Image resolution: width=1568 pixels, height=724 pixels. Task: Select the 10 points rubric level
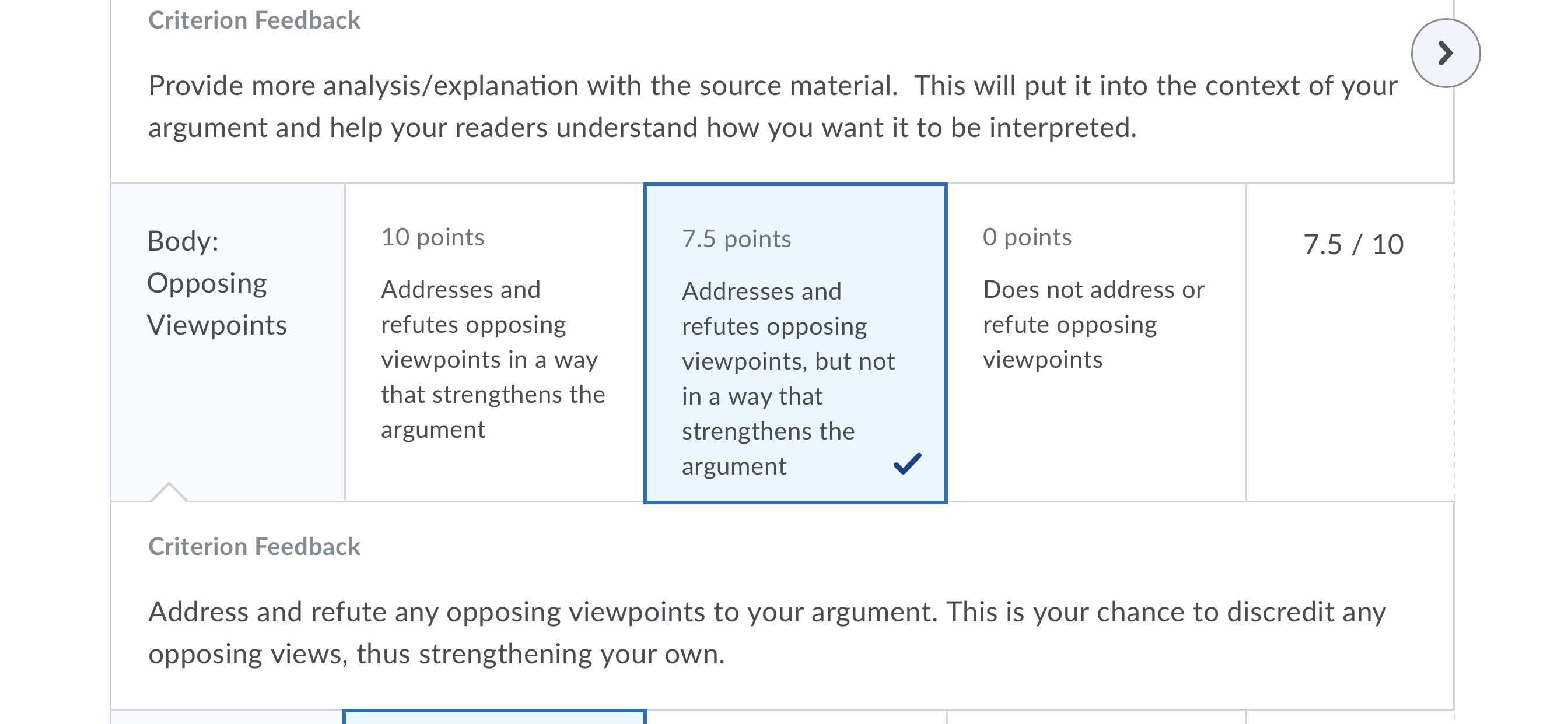click(494, 343)
